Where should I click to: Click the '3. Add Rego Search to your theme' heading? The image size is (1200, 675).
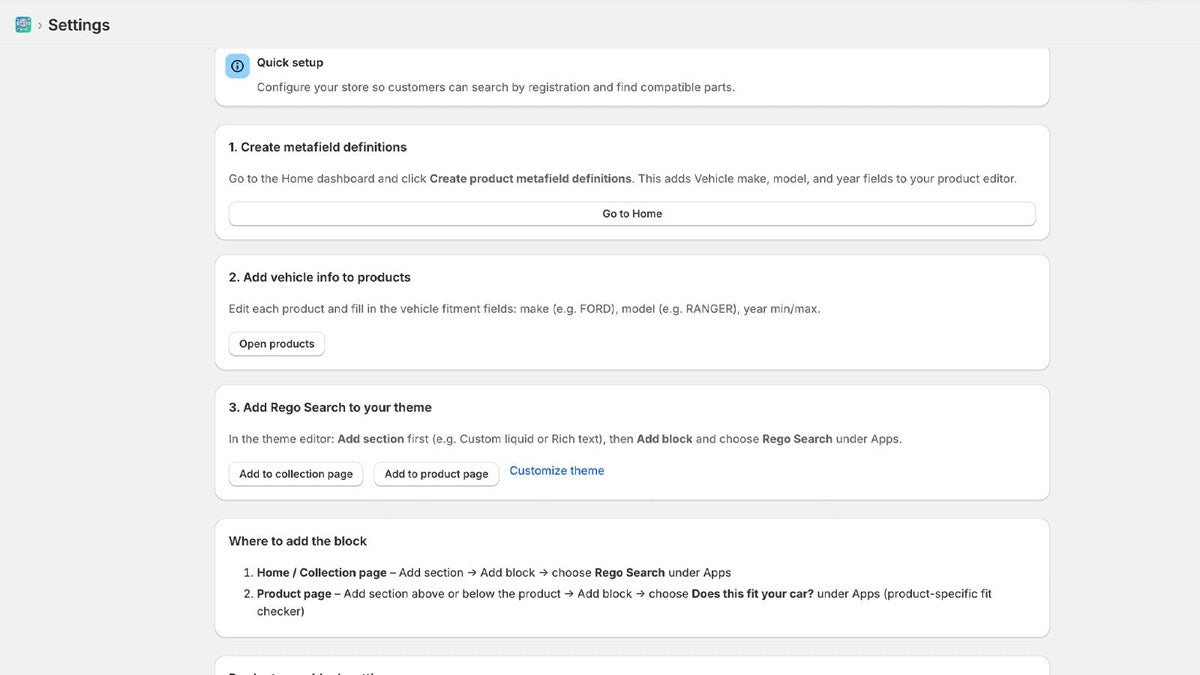pyautogui.click(x=330, y=407)
